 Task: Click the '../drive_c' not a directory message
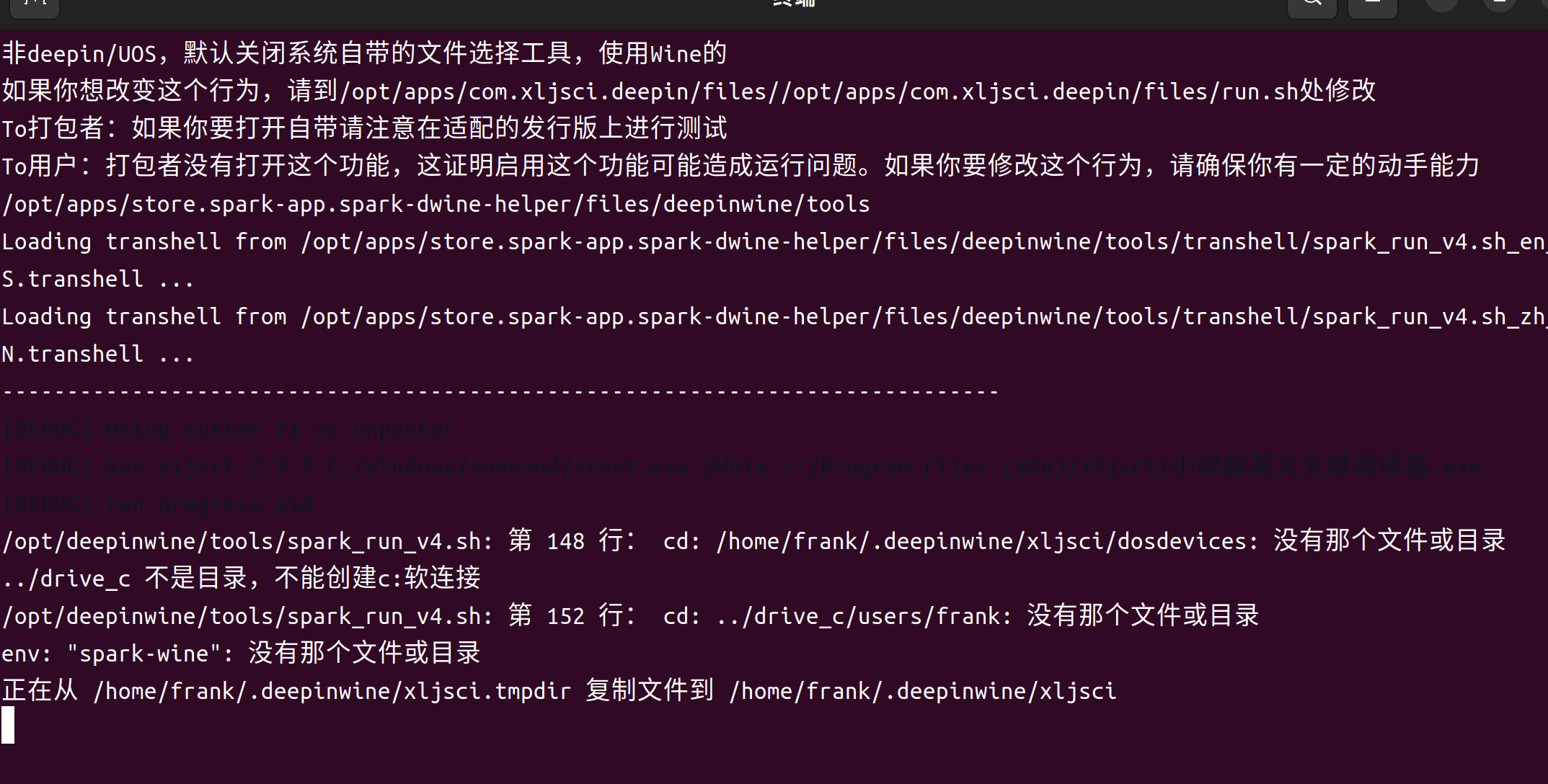[241, 579]
